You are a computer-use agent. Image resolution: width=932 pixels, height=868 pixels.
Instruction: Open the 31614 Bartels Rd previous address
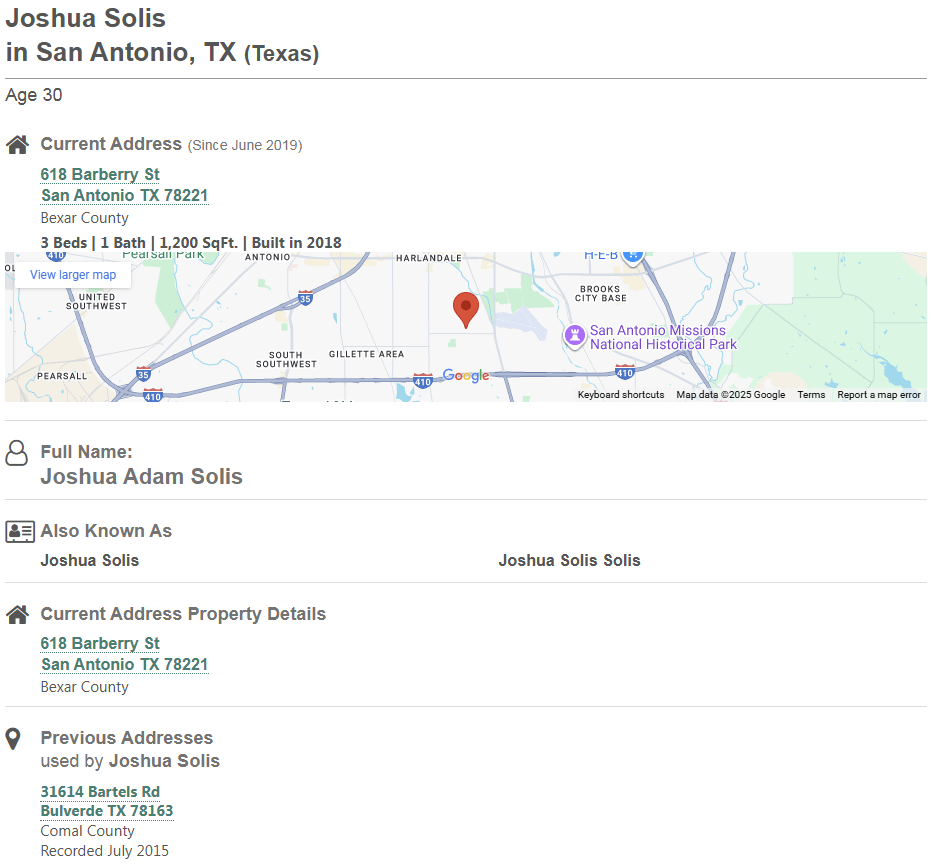(x=100, y=791)
